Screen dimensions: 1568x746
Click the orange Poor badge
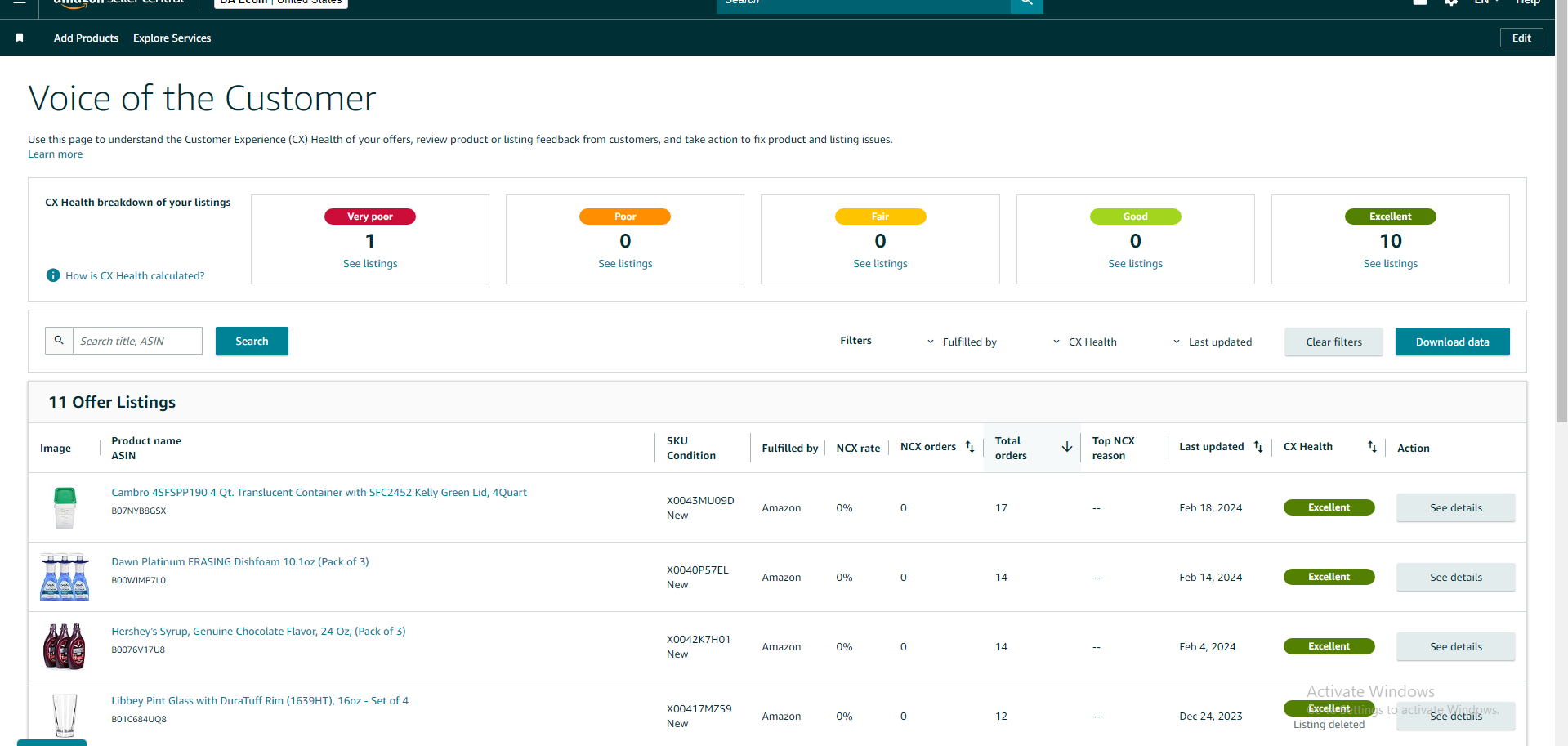pos(625,217)
